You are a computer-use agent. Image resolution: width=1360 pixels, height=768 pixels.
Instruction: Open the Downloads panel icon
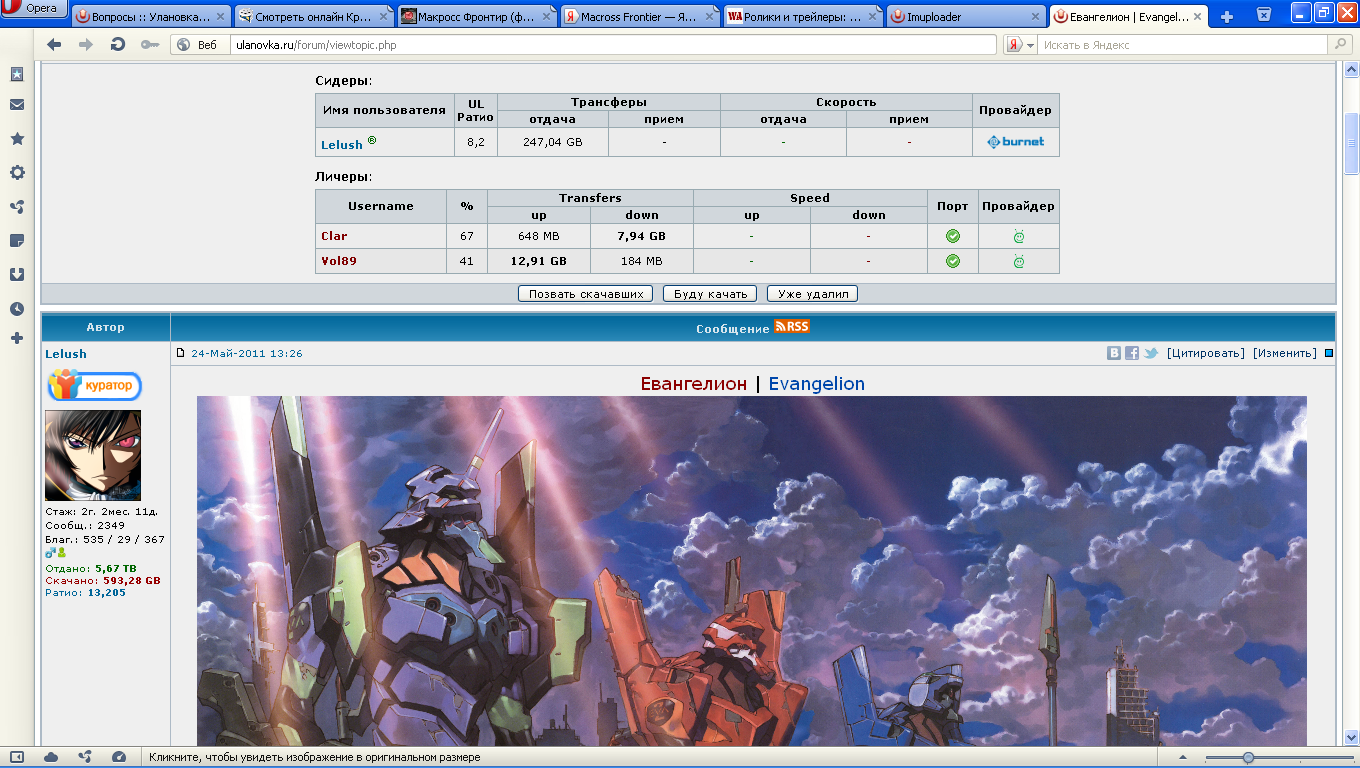[17, 275]
